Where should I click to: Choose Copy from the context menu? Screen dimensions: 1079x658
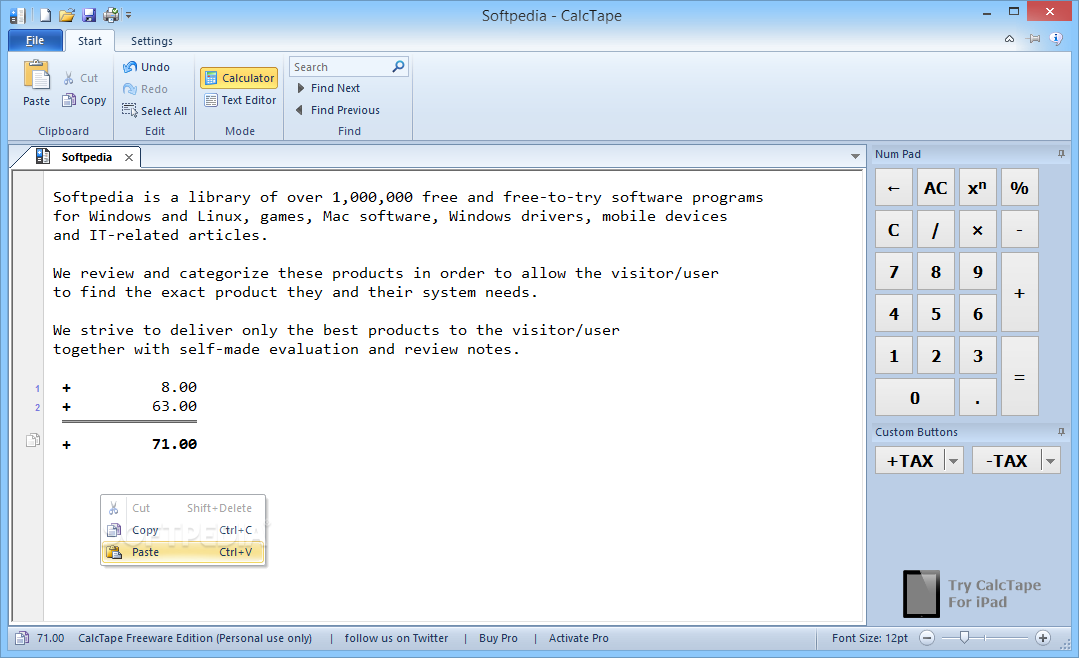click(x=183, y=530)
